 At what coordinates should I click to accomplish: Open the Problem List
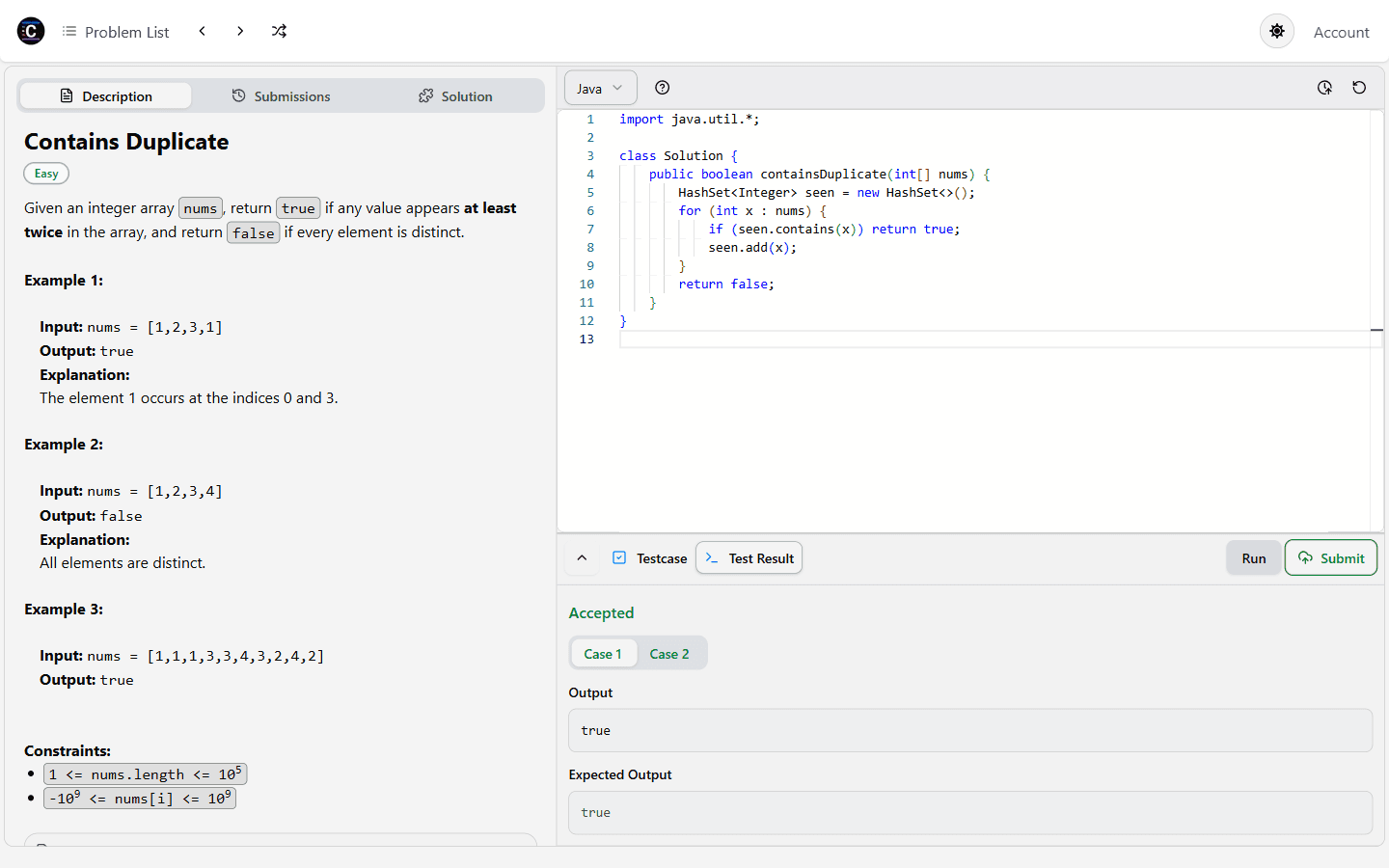click(x=116, y=32)
